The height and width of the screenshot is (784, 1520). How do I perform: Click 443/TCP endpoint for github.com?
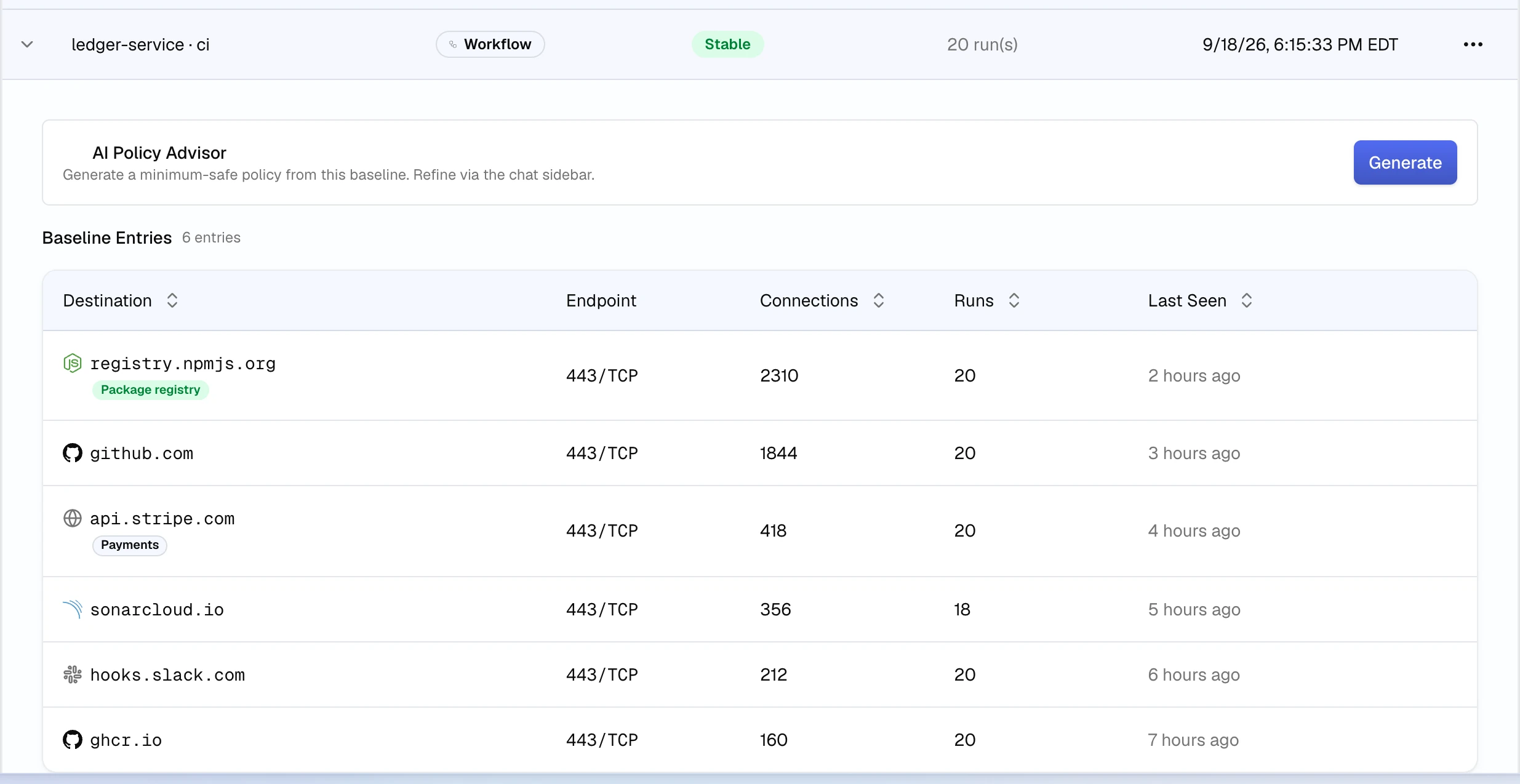click(x=602, y=453)
